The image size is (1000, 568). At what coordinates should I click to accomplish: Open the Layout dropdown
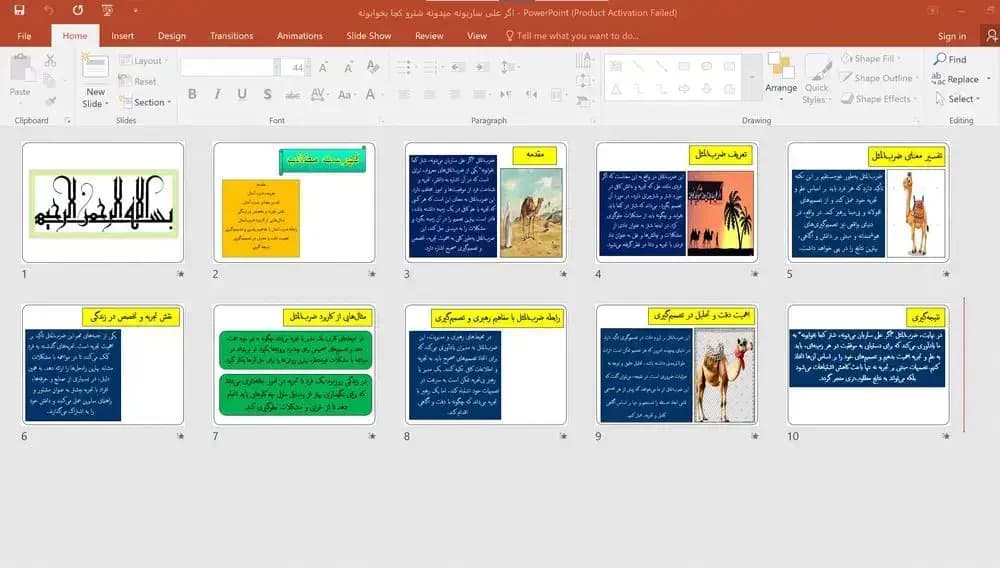click(x=144, y=61)
